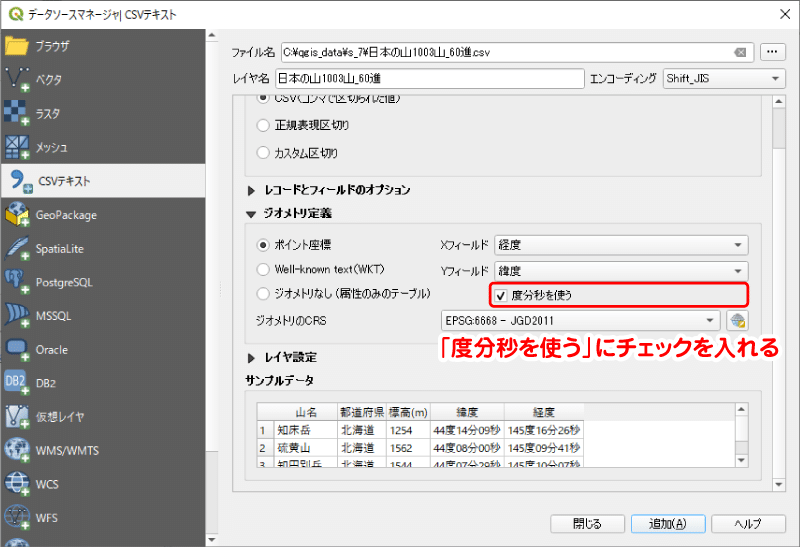Click the 閉じる button
800x547 pixels.
(x=587, y=524)
